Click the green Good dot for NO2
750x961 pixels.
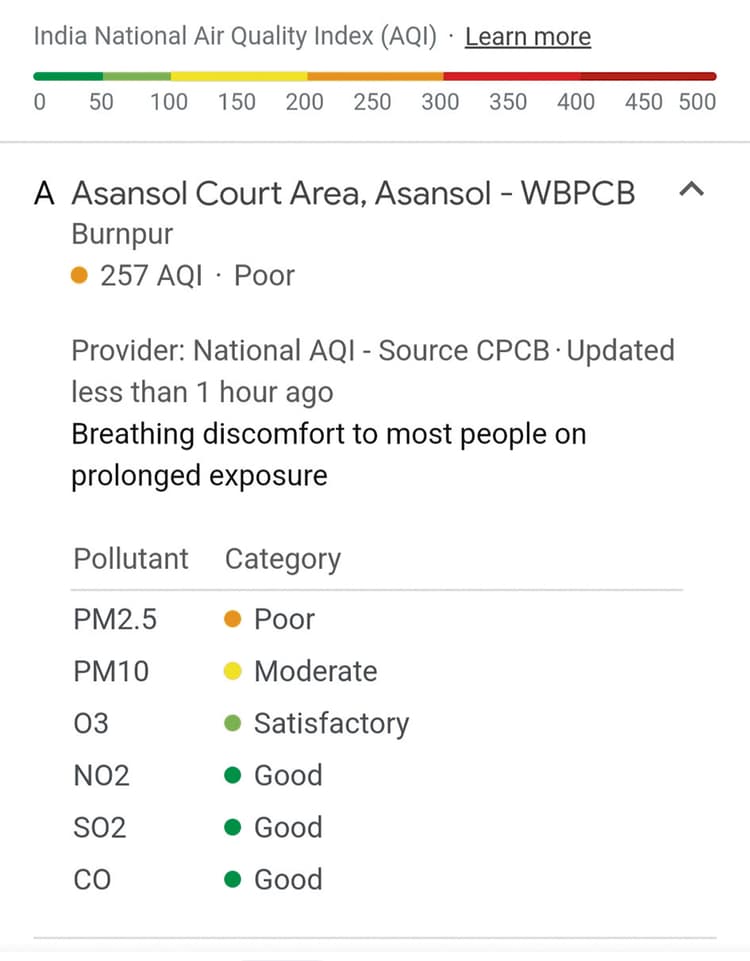pyautogui.click(x=233, y=775)
